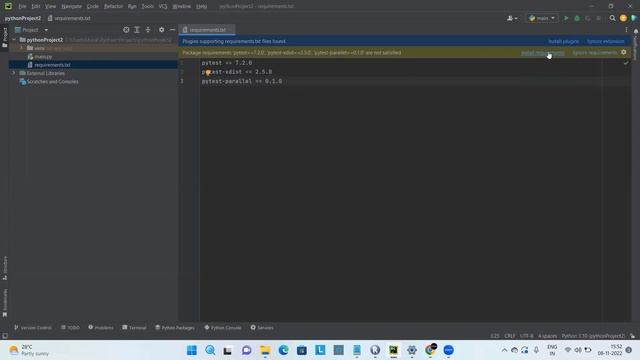Expand all in the Project panel
The width and height of the screenshot is (640, 360).
[137, 30]
